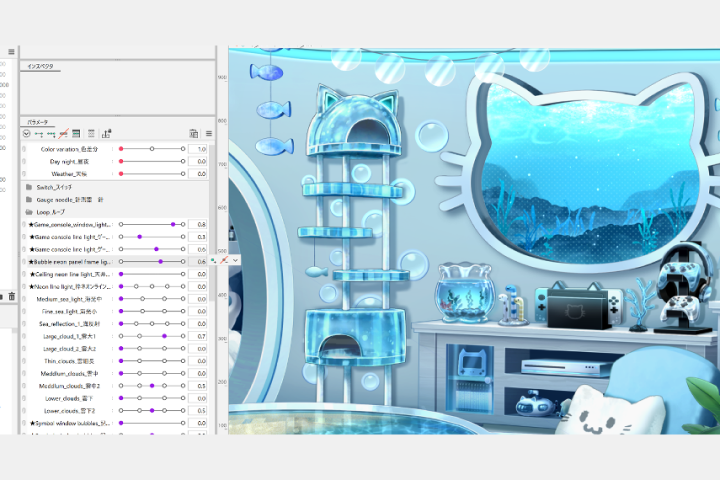Toggle lock on Weather parameter
The width and height of the screenshot is (720, 480).
24,174
